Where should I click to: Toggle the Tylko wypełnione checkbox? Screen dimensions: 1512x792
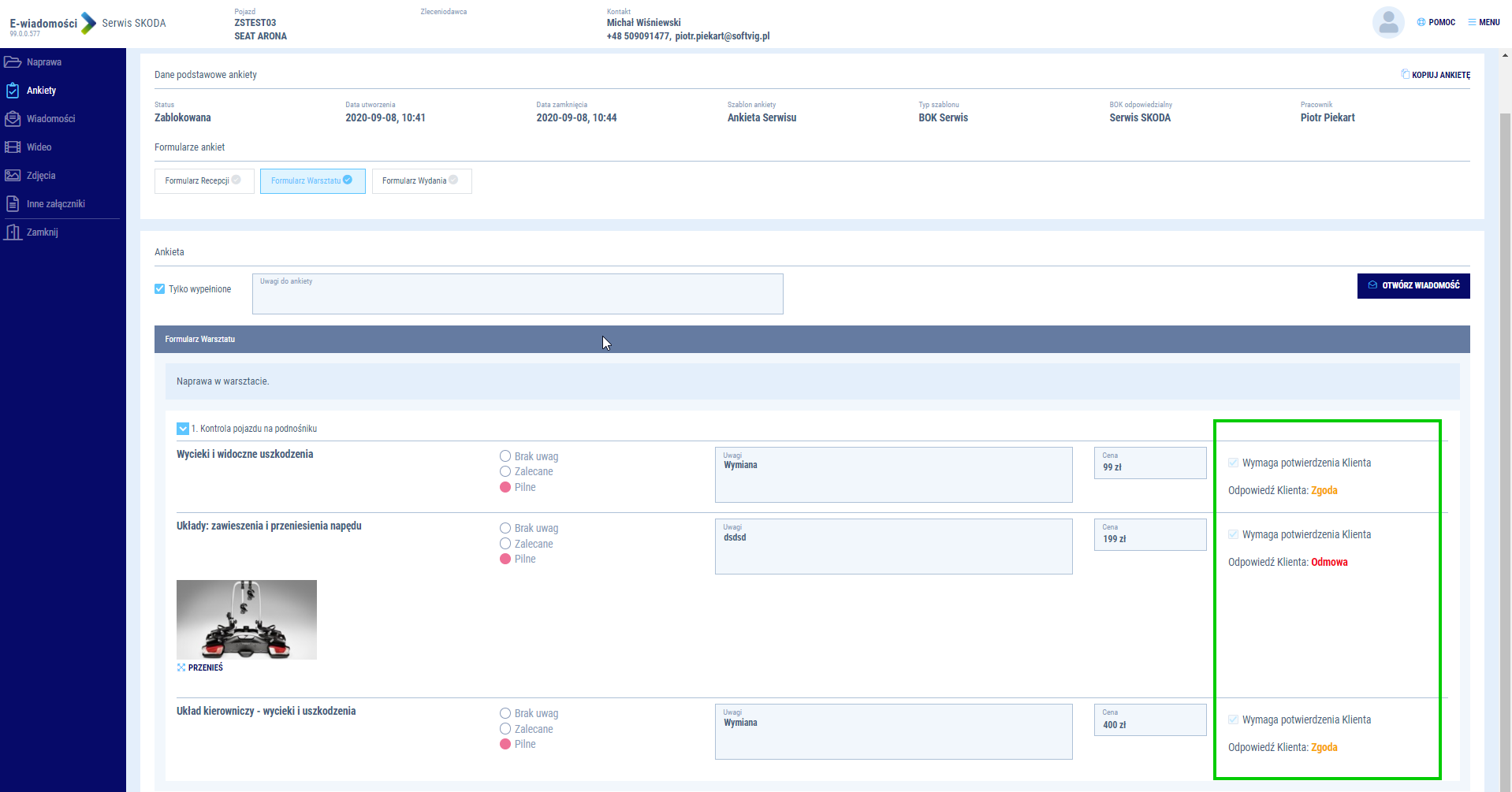pyautogui.click(x=160, y=289)
